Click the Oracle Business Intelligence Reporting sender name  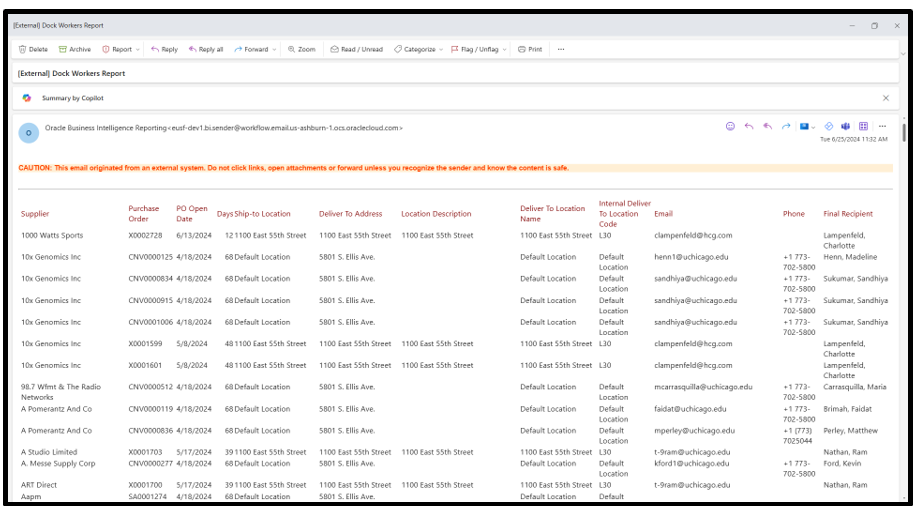point(106,128)
